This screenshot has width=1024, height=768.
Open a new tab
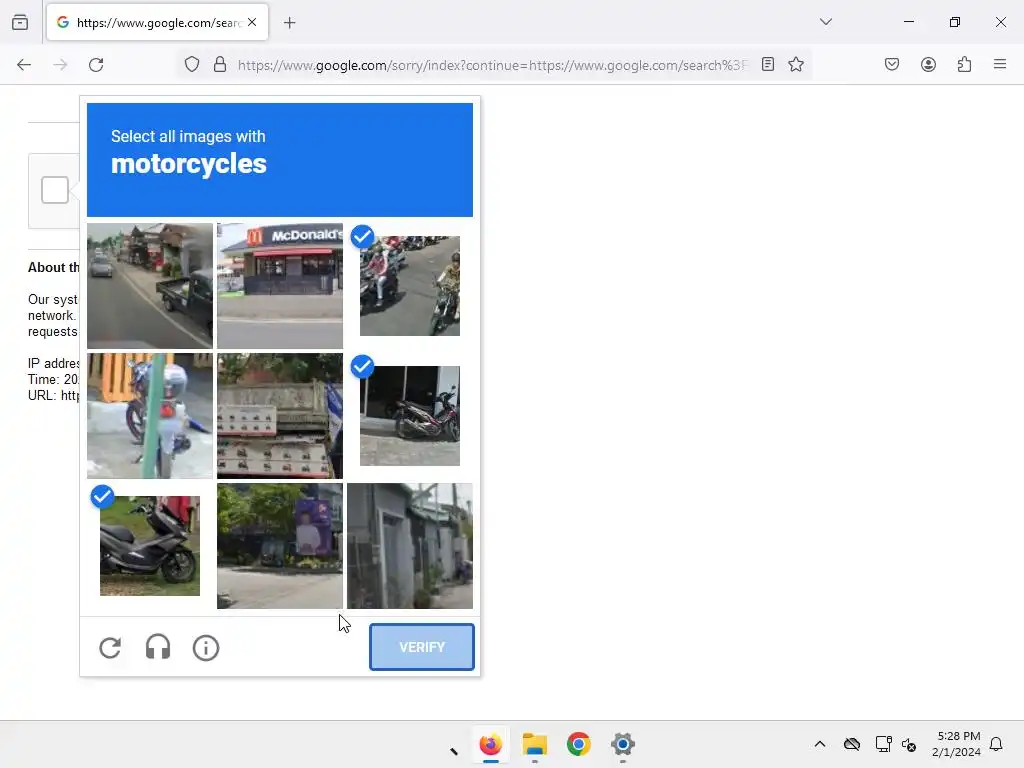(x=290, y=23)
